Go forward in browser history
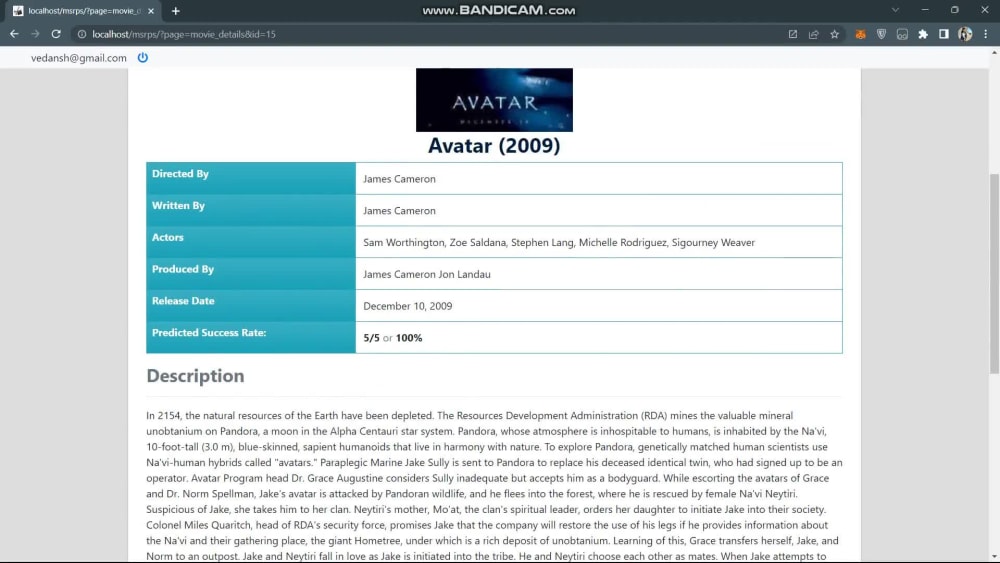The height and width of the screenshot is (563, 1000). tap(35, 34)
